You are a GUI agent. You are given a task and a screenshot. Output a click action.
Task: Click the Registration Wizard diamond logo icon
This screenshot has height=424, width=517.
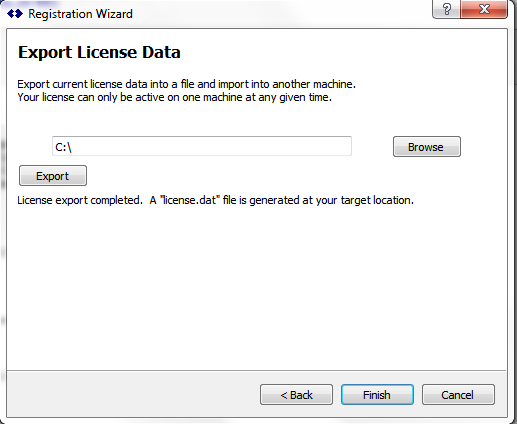point(15,14)
